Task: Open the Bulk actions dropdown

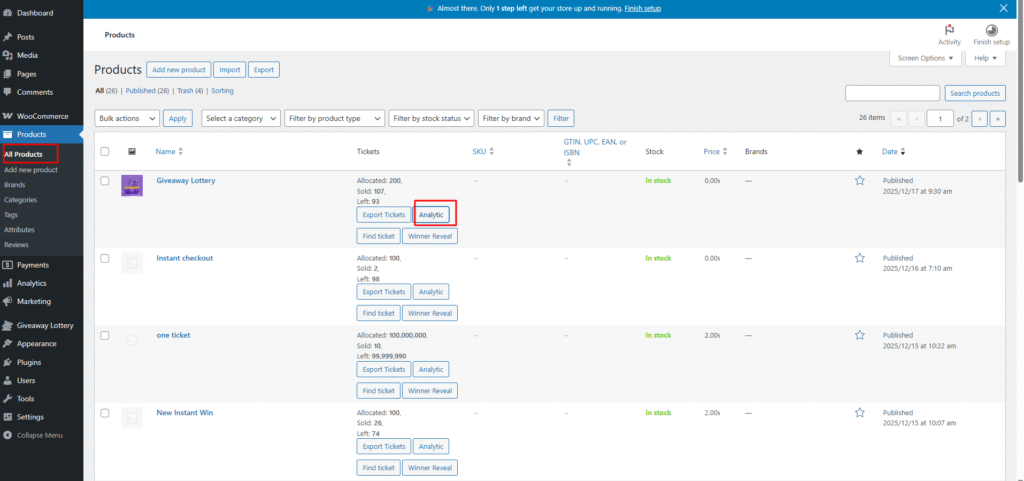Action: [127, 118]
